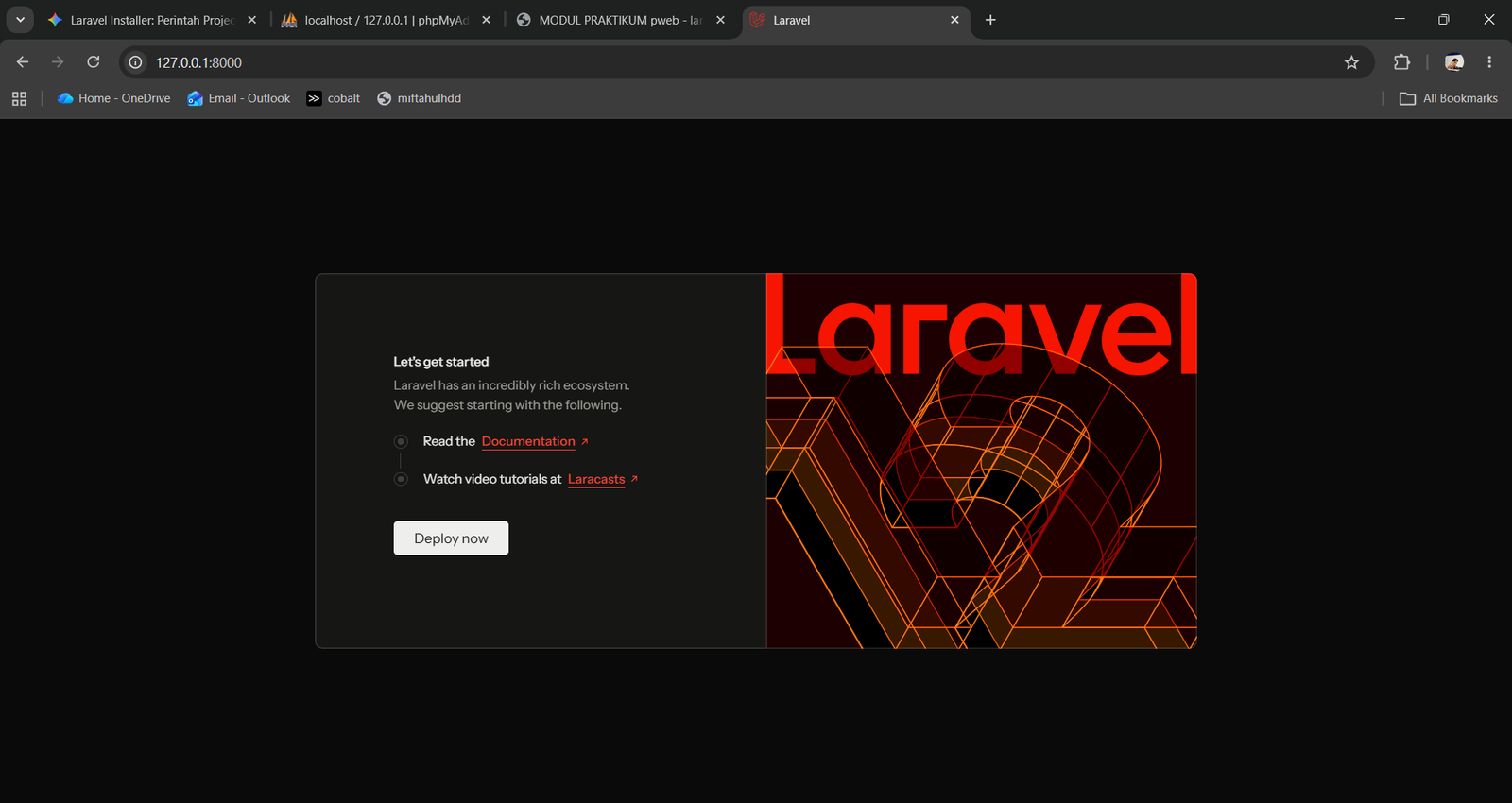Open the Laravel Documentation link
This screenshot has width=1512, height=803.
pyautogui.click(x=528, y=441)
